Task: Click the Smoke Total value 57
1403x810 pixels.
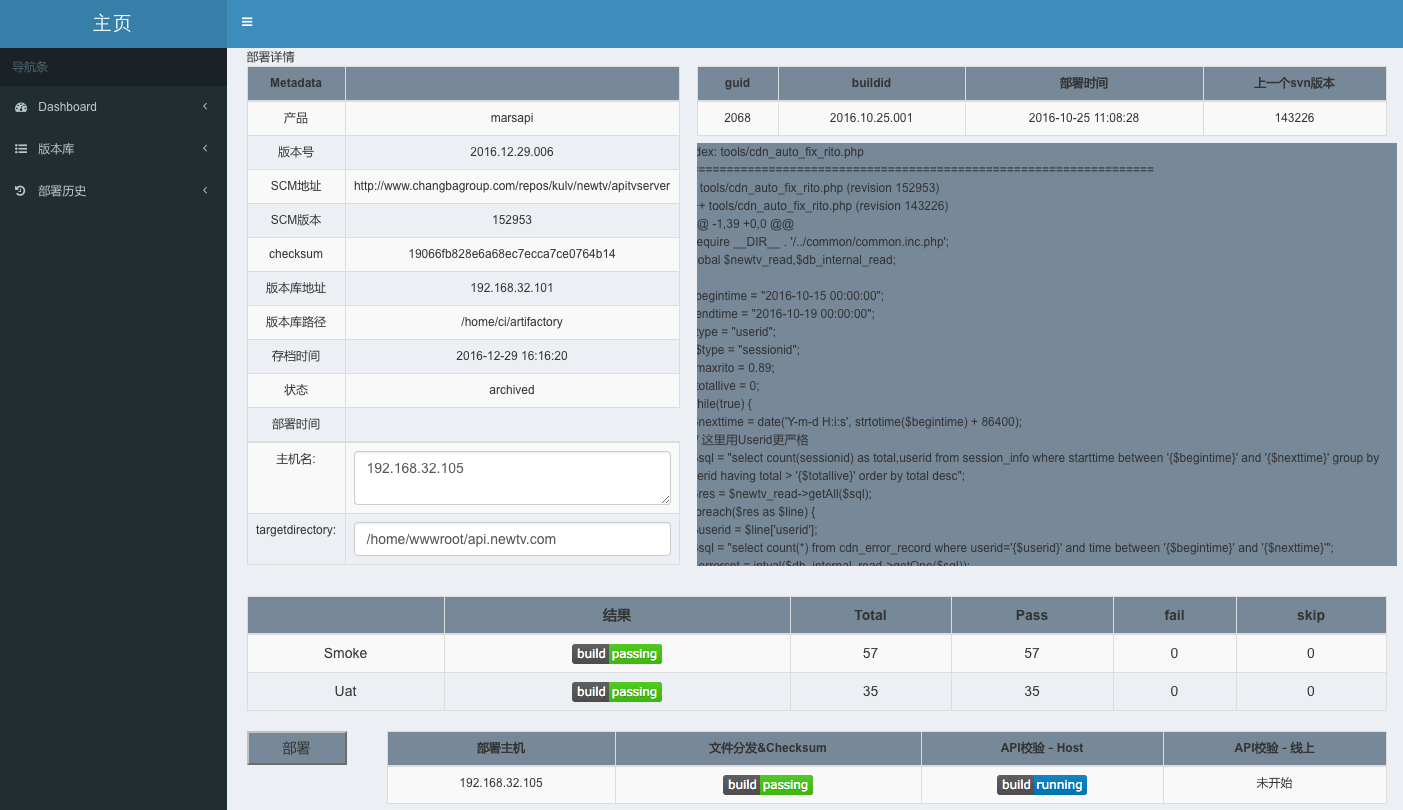Action: [870, 654]
